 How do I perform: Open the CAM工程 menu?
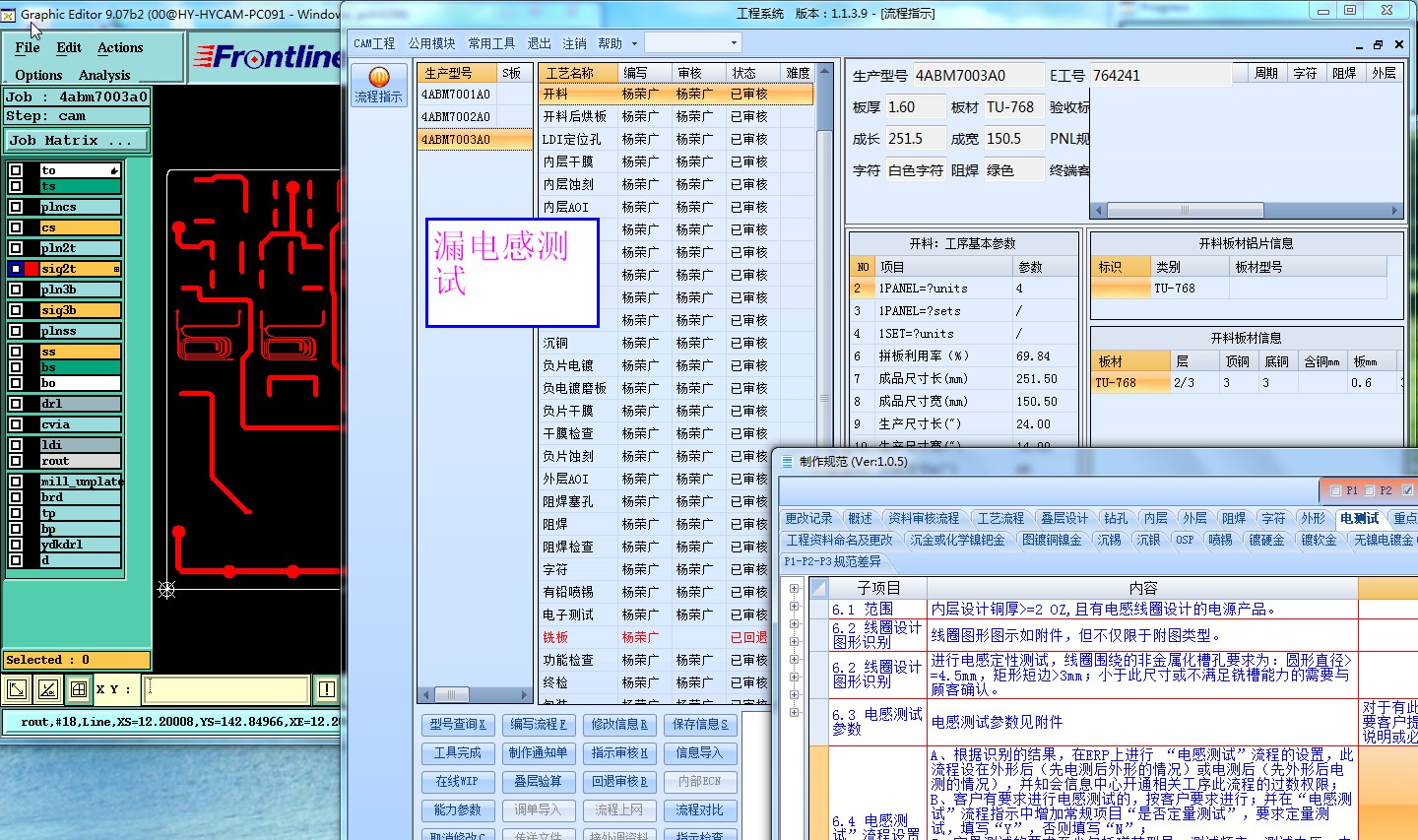pyautogui.click(x=374, y=43)
